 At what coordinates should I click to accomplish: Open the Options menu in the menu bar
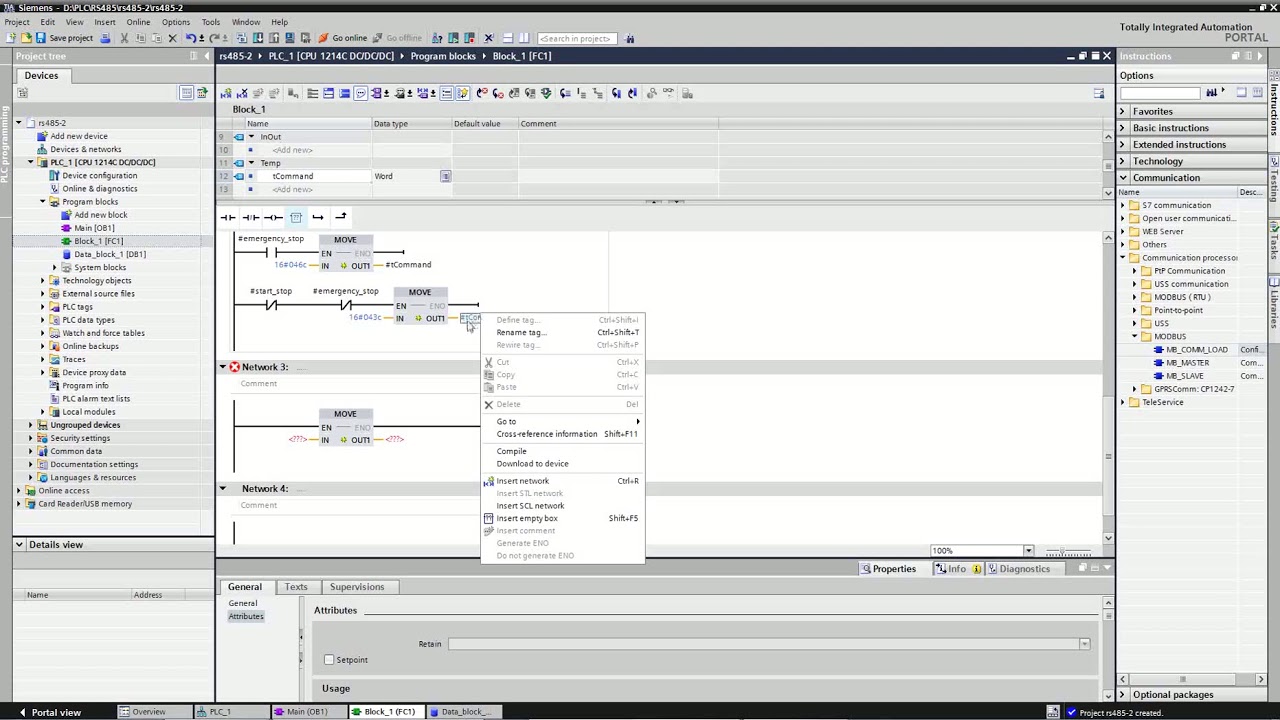click(175, 22)
